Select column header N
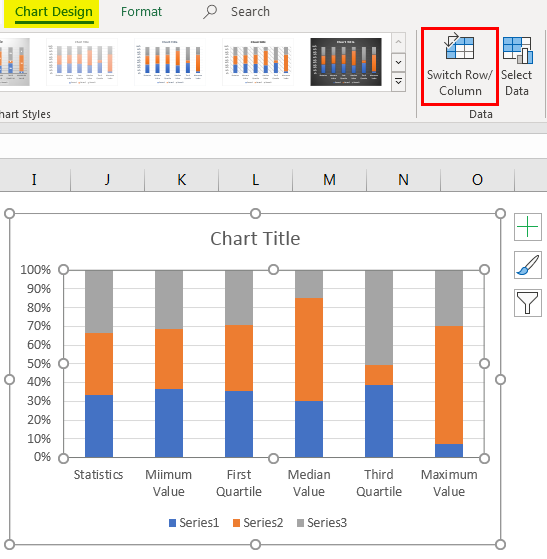Screen dimensions: 547x559 point(403,180)
